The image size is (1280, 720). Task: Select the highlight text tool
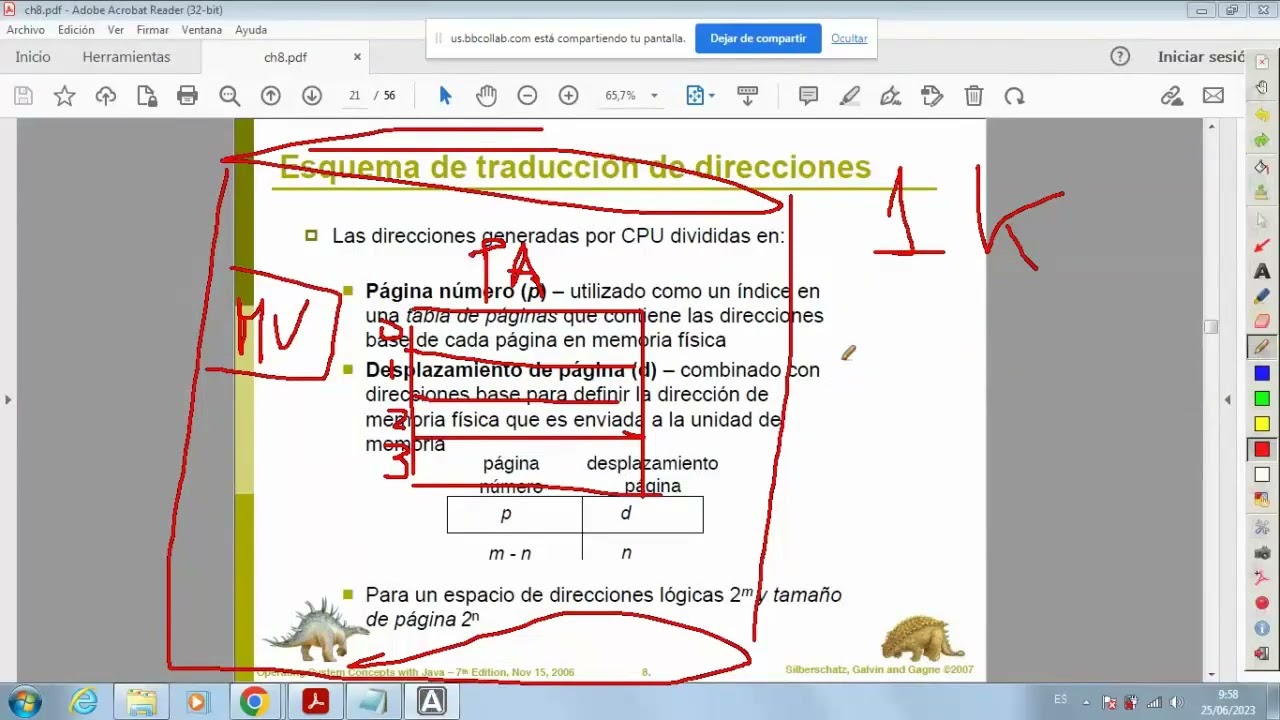850,96
